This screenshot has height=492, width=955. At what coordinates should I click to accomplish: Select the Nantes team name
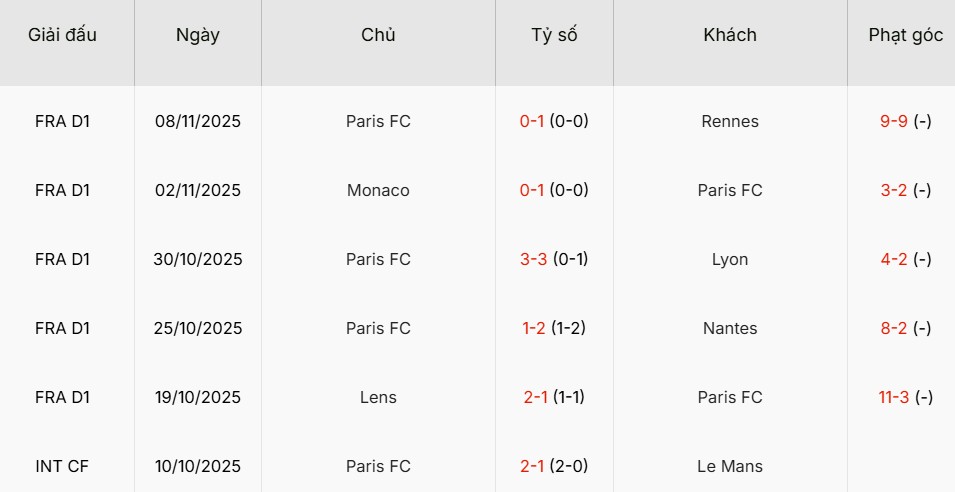730,329
